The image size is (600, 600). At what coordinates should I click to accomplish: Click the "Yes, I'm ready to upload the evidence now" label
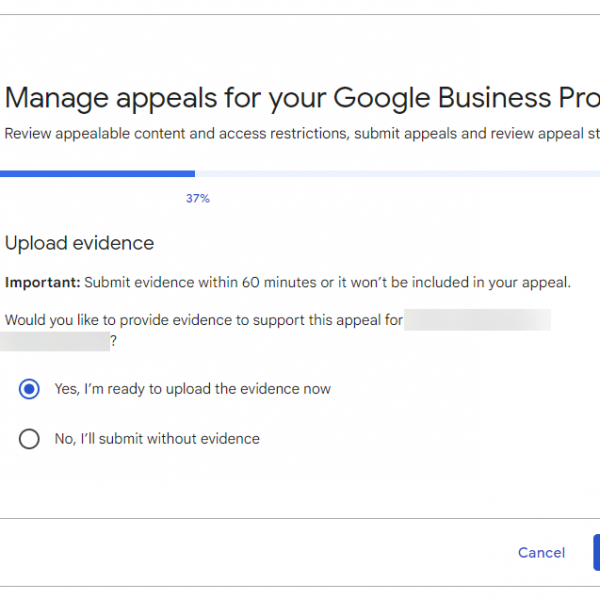pyautogui.click(x=192, y=389)
